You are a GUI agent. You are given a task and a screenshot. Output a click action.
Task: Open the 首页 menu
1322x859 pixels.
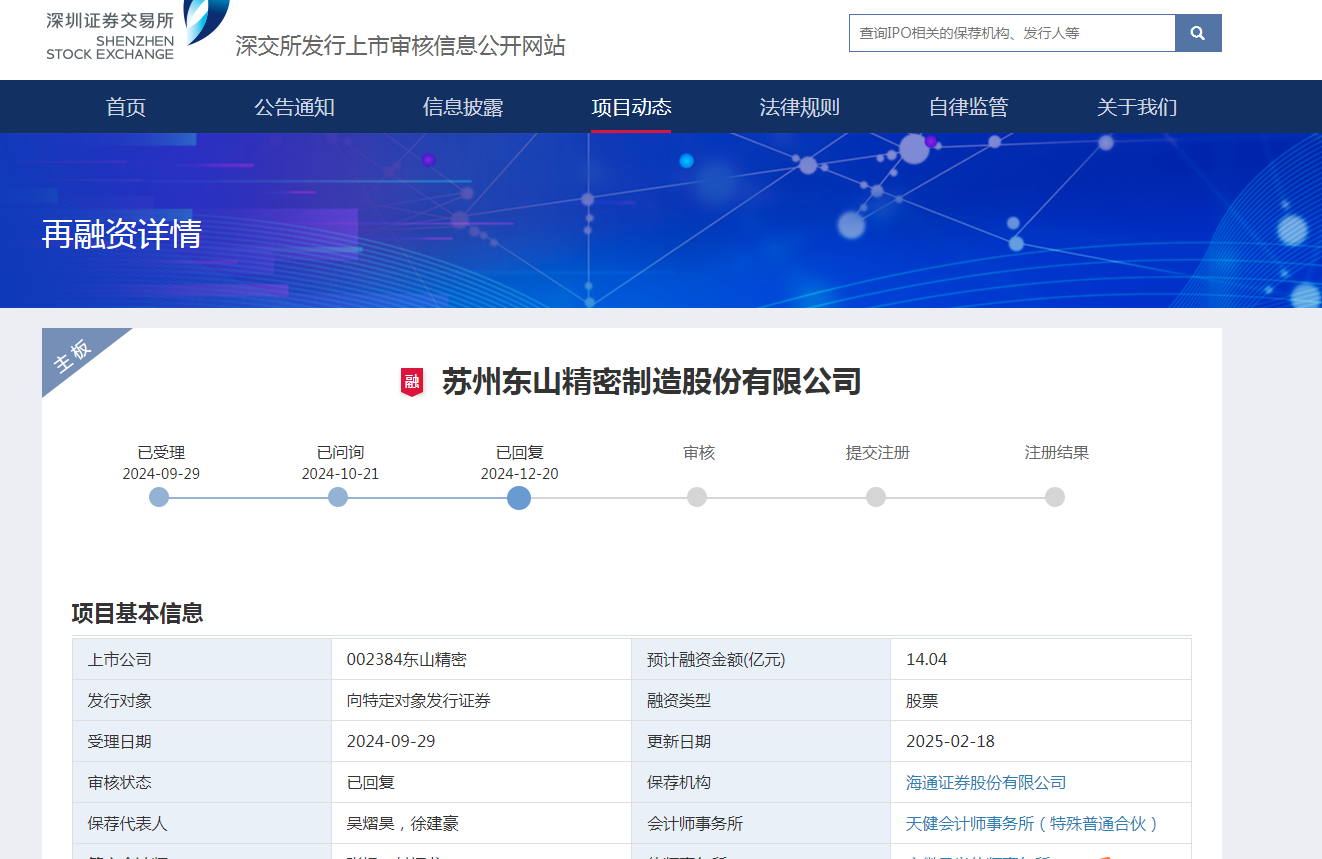(126, 107)
